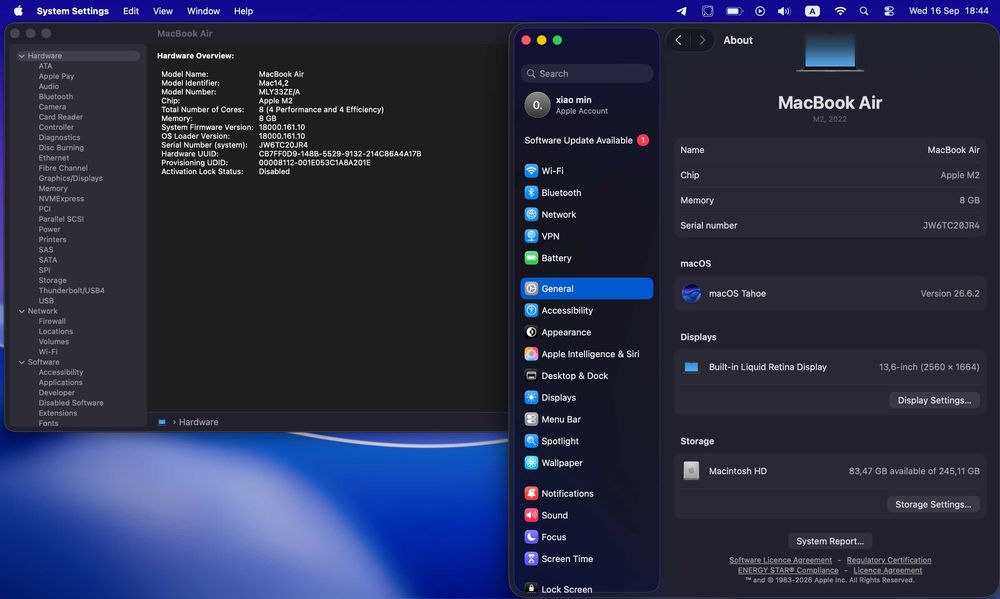Open the Bluetooth settings icon in sidebar
This screenshot has height=599, width=1000.
pyautogui.click(x=531, y=193)
